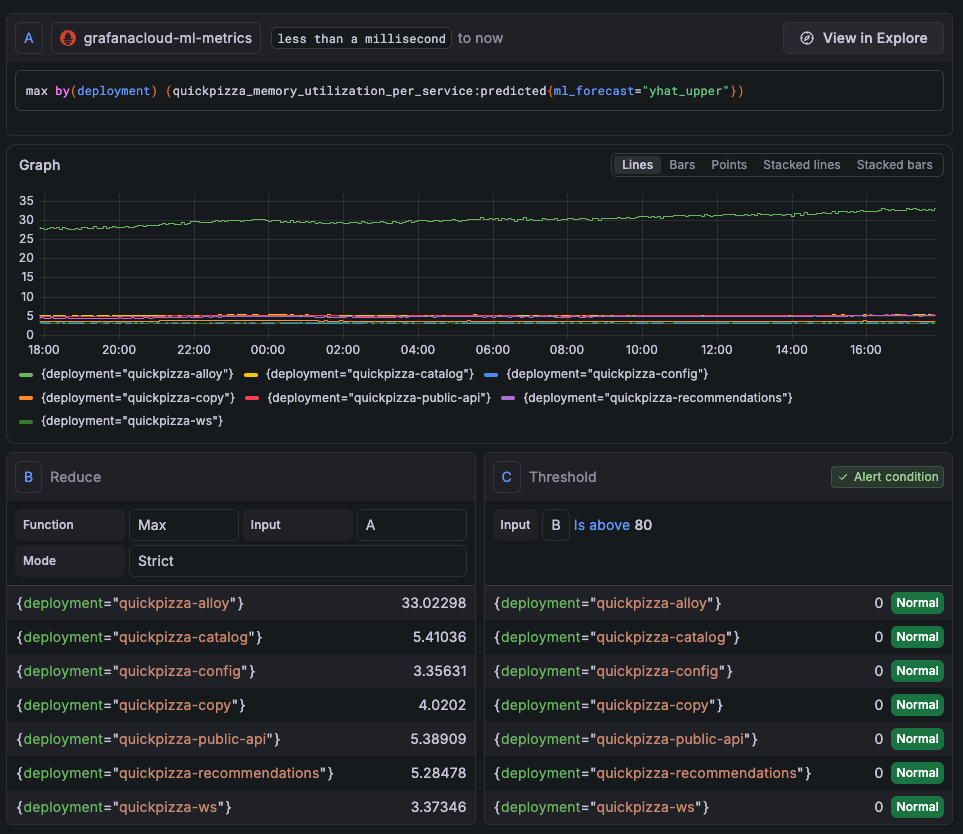
Task: Toggle quickpizza-catalog series in graph legend
Action: 370,374
